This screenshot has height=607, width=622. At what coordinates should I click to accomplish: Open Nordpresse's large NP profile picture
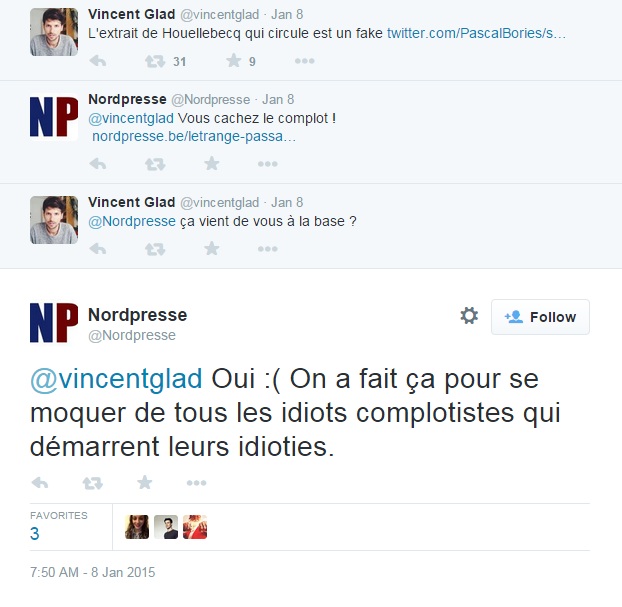click(55, 323)
